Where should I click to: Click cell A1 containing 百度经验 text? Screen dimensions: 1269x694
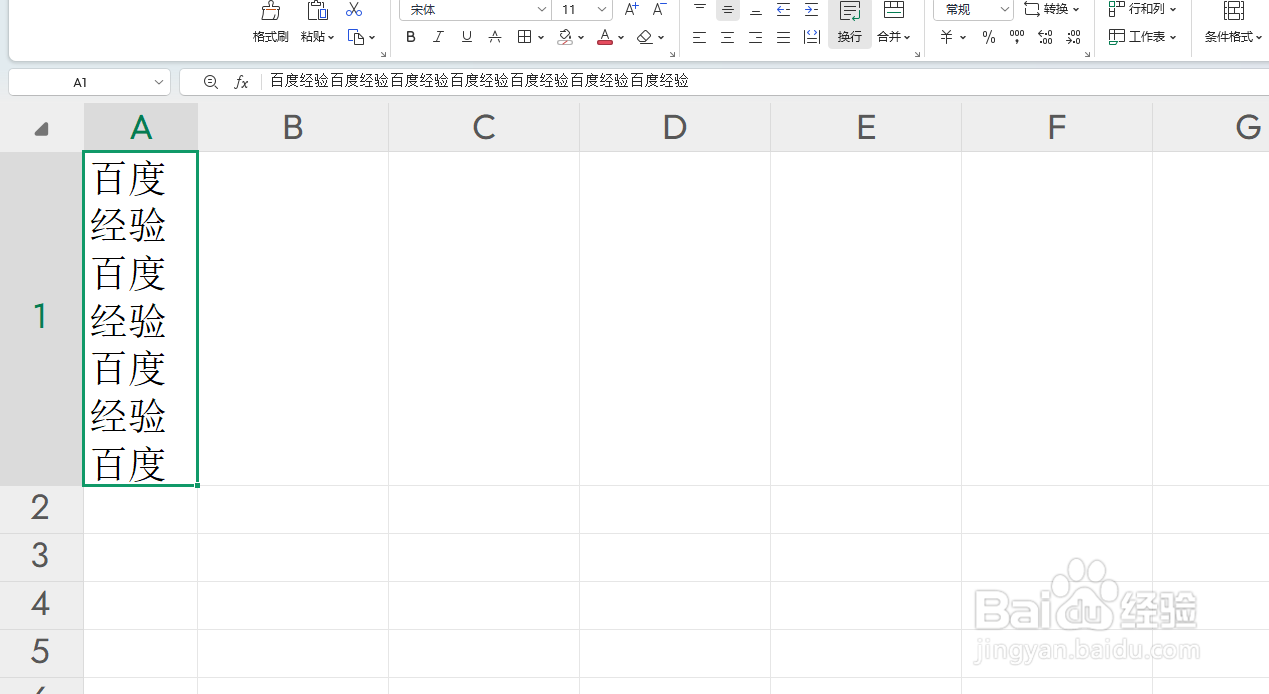pos(140,318)
